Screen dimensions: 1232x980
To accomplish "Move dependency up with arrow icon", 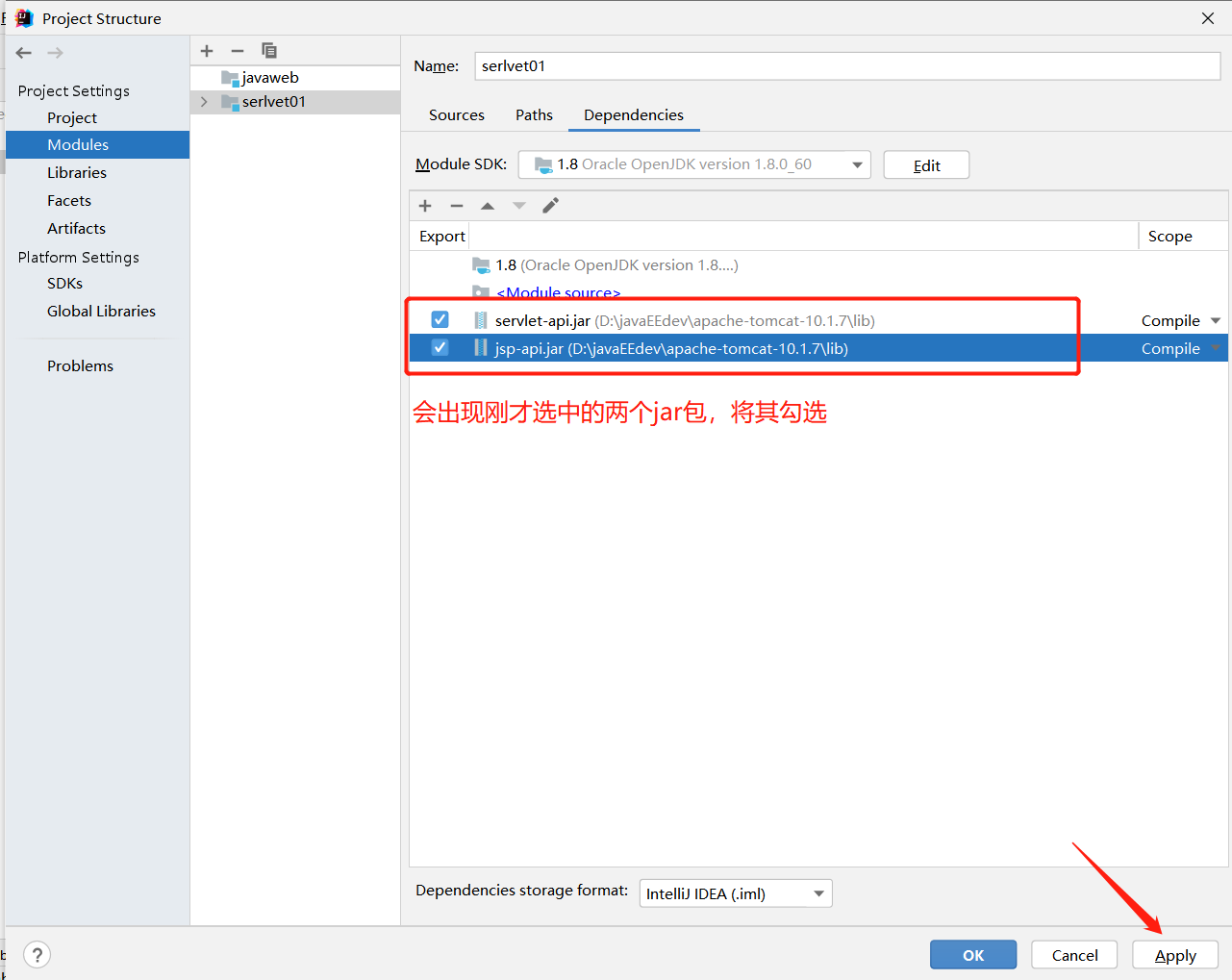I will (x=488, y=206).
